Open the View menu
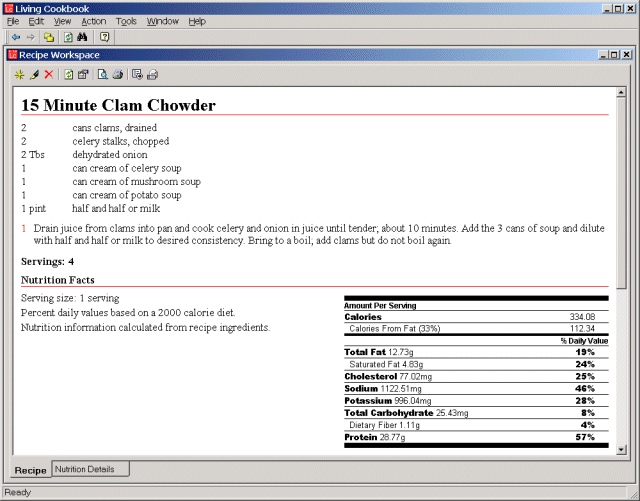Viewport: 640px width, 501px height. click(x=62, y=21)
